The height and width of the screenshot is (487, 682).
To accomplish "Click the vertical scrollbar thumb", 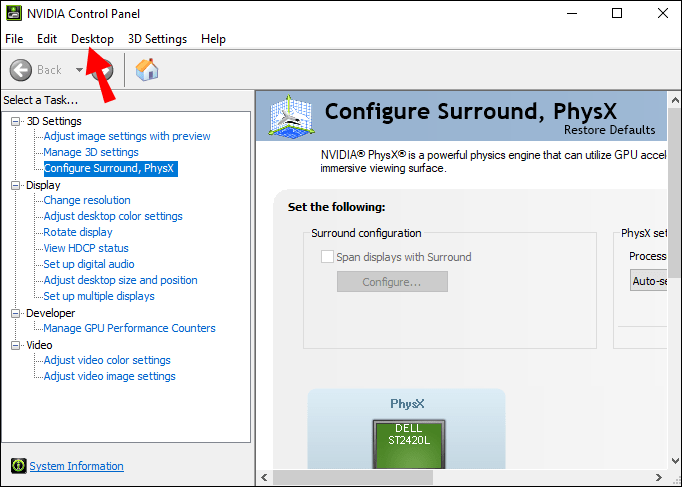I will [675, 193].
